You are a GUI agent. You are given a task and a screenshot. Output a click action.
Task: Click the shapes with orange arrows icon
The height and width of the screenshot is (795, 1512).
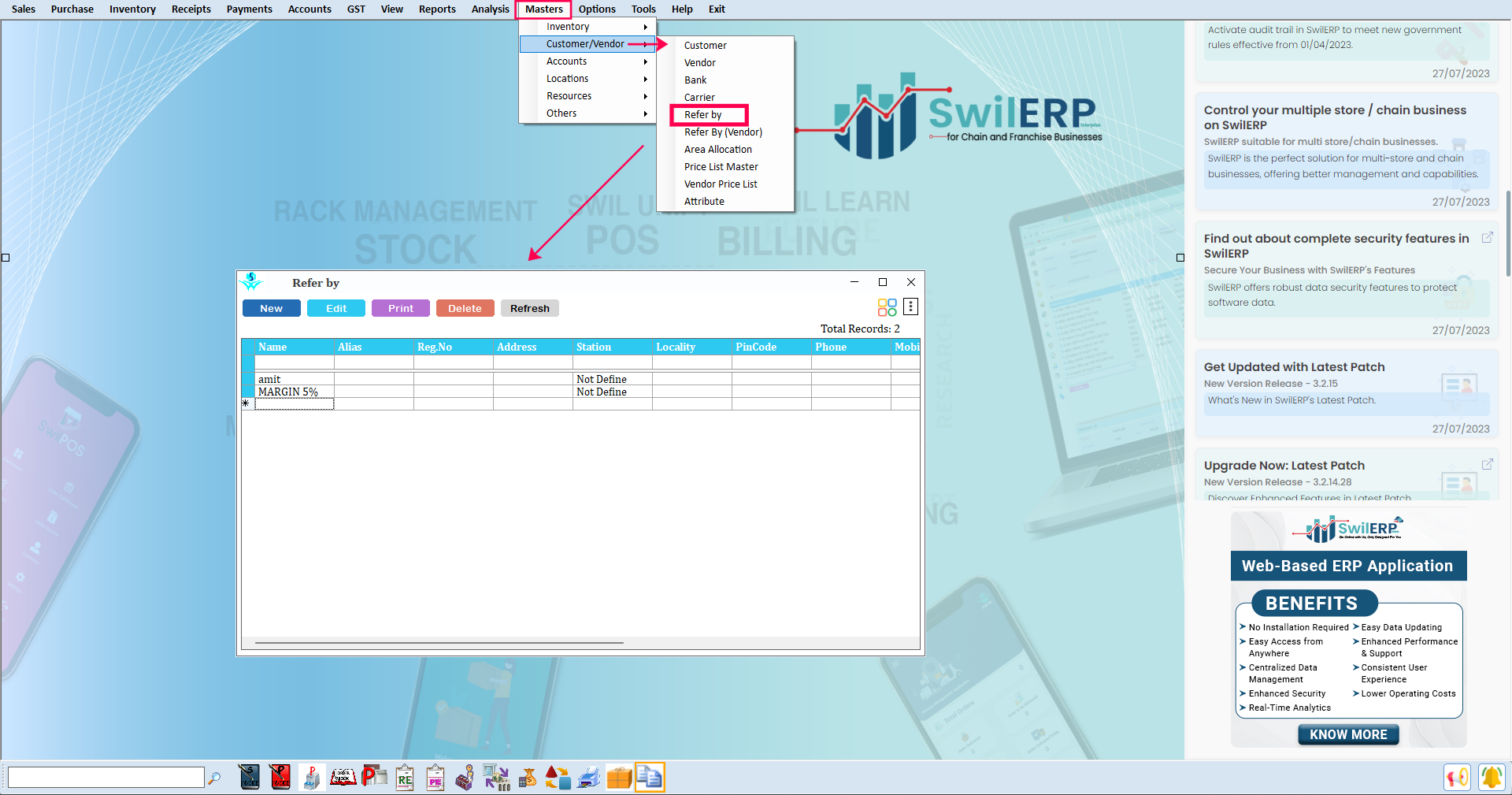click(558, 778)
